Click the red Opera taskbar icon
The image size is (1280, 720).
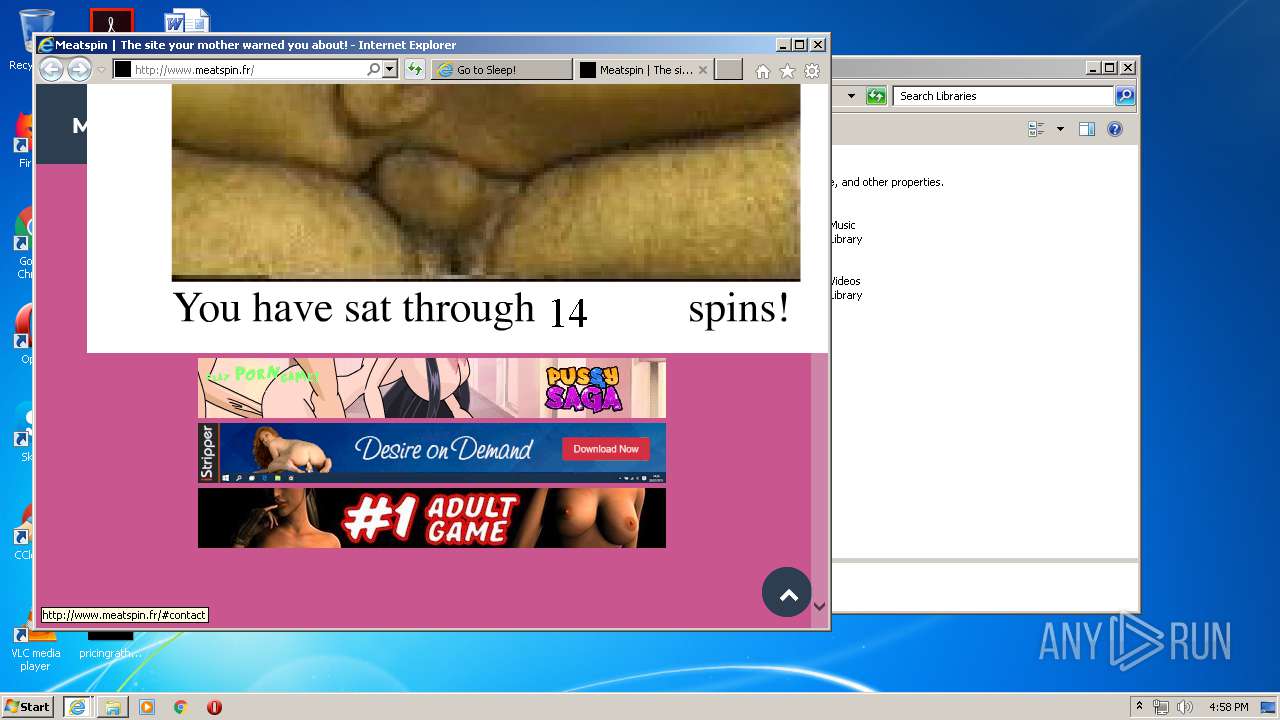pyautogui.click(x=214, y=707)
